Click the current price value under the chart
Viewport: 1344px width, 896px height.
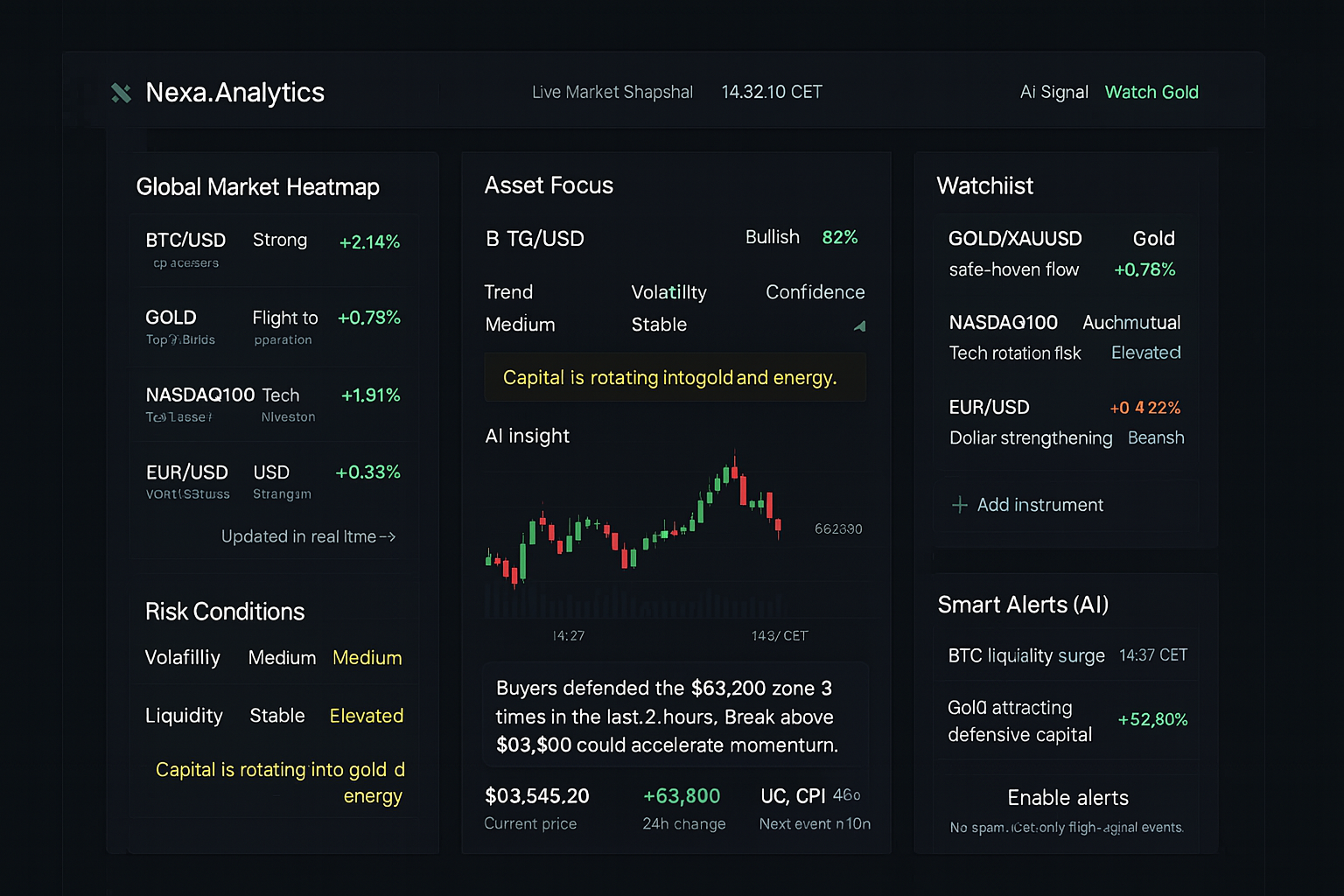(x=537, y=796)
